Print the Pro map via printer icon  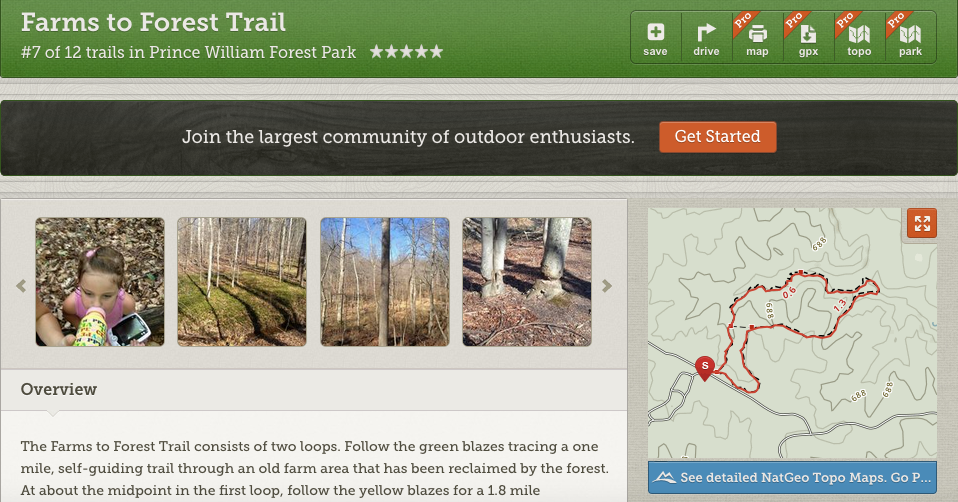758,38
